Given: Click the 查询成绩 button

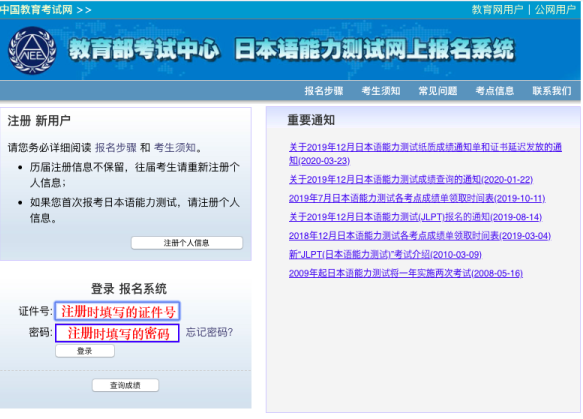Looking at the screenshot, I should pos(125,385).
